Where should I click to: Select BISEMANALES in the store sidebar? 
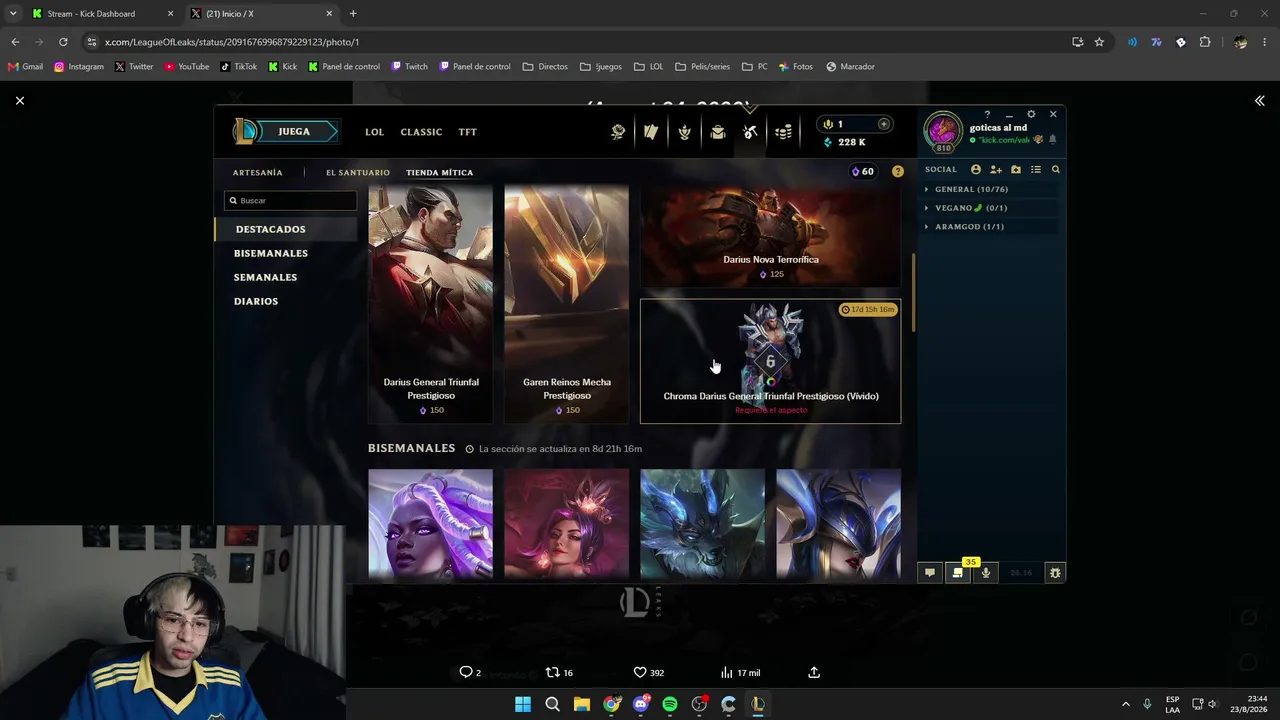pos(285,253)
